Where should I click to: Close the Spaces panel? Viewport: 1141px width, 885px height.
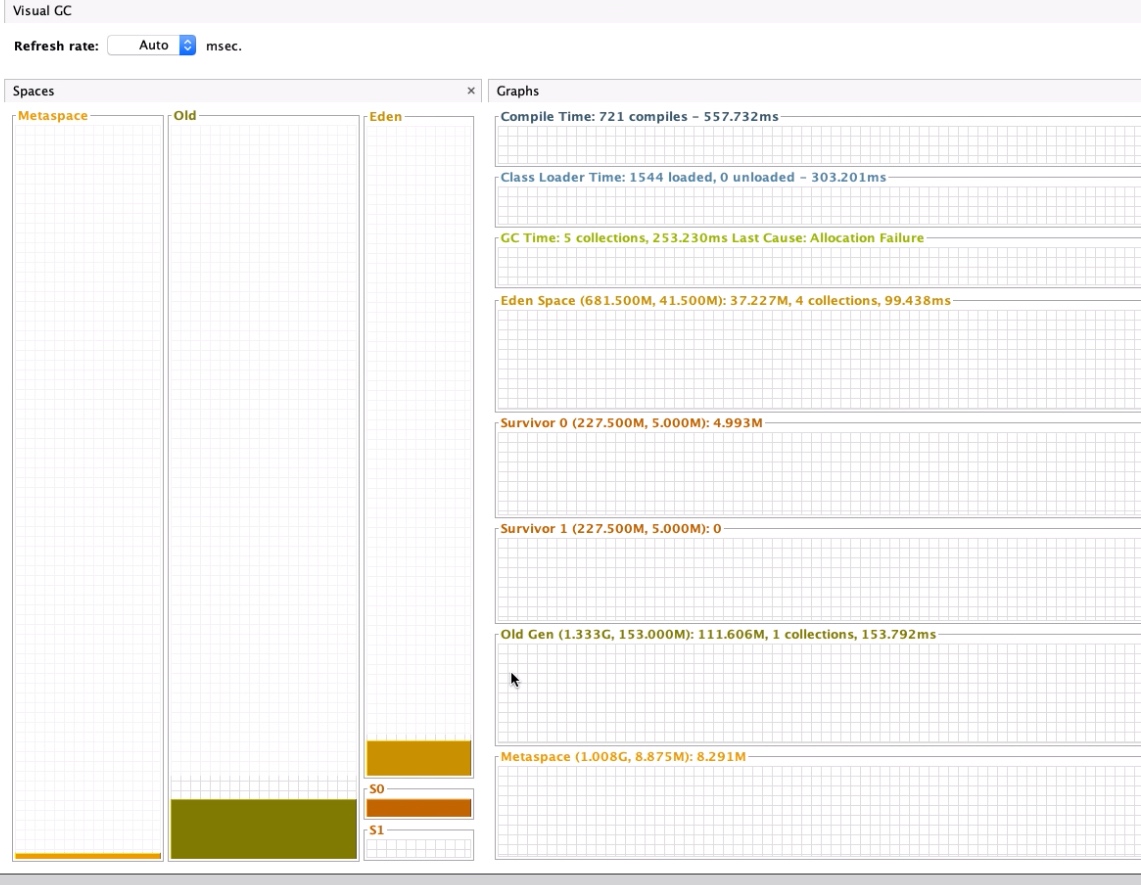click(471, 91)
